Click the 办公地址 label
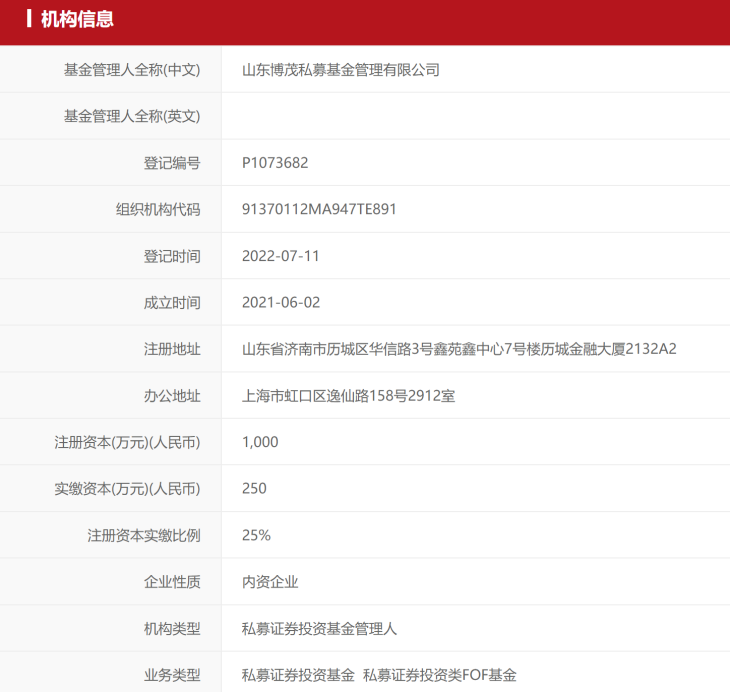The width and height of the screenshot is (730, 692). point(172,396)
